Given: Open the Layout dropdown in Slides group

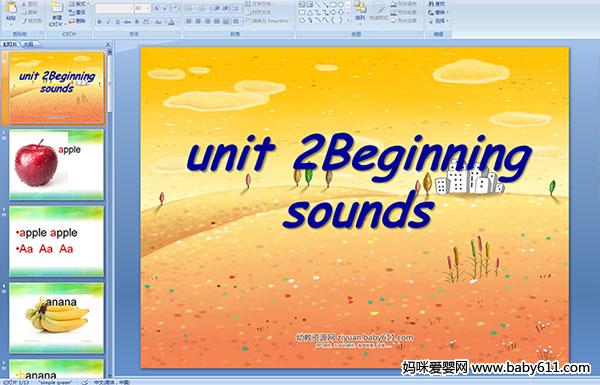Looking at the screenshot, I should coord(79,4).
